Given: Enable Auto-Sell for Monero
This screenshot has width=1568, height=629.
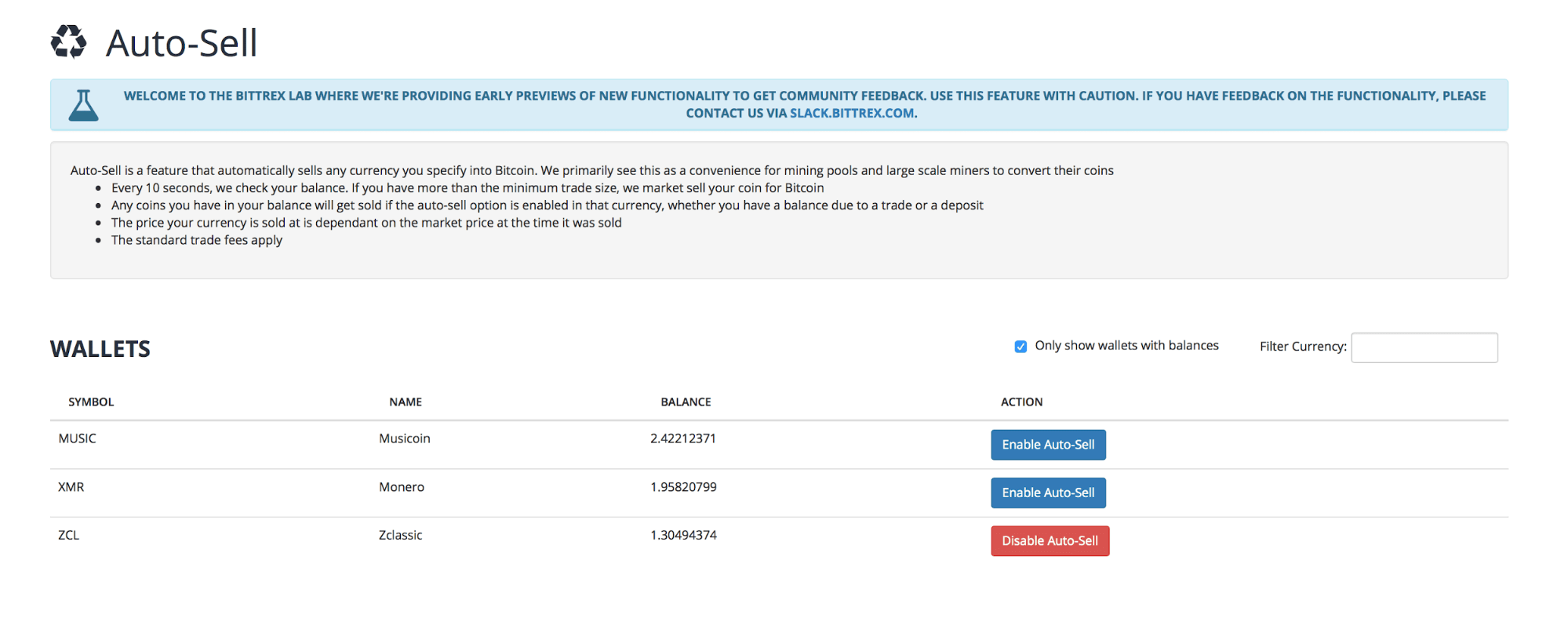Looking at the screenshot, I should coord(1048,493).
